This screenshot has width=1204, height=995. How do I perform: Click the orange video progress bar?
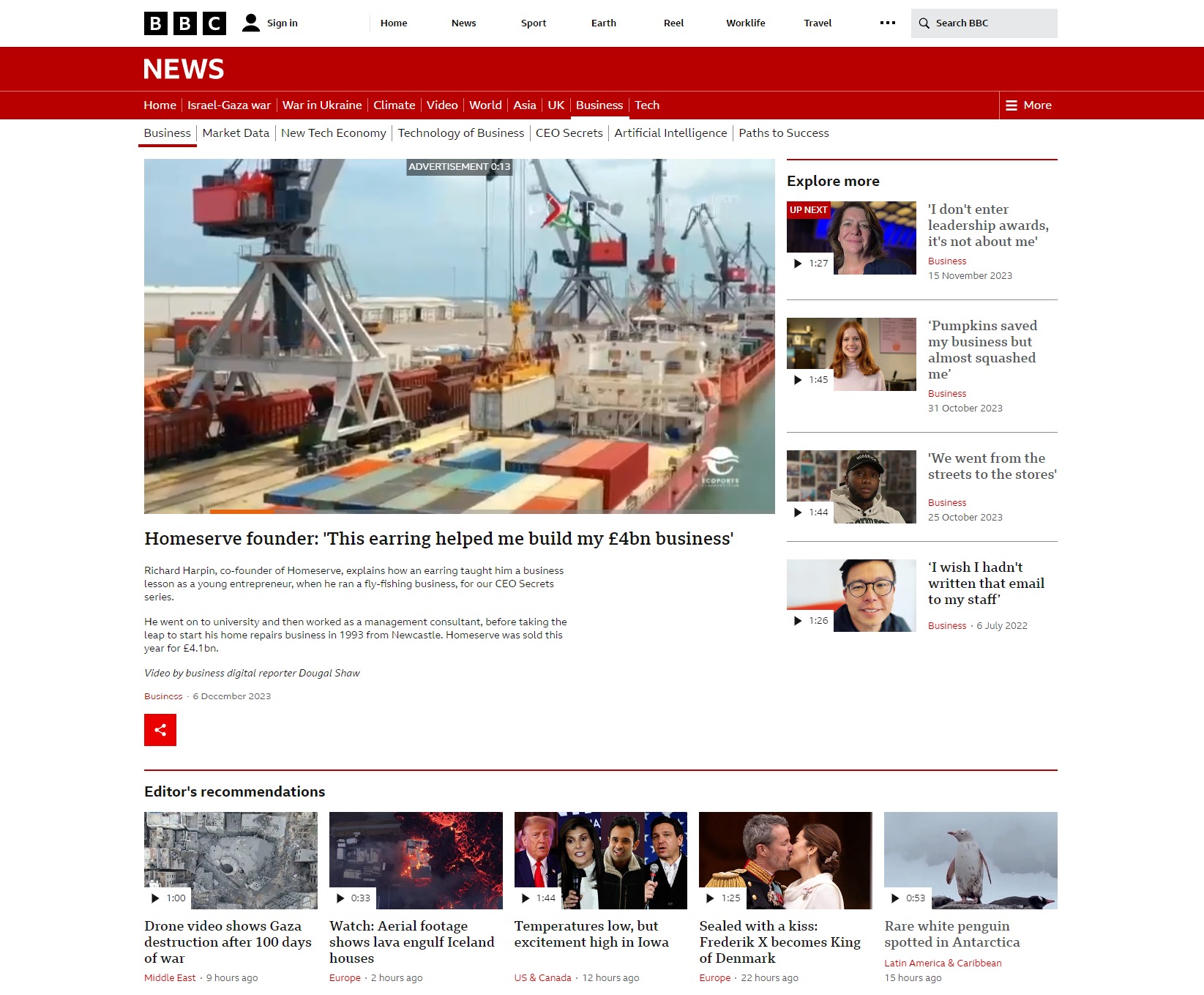pyautogui.click(x=242, y=511)
